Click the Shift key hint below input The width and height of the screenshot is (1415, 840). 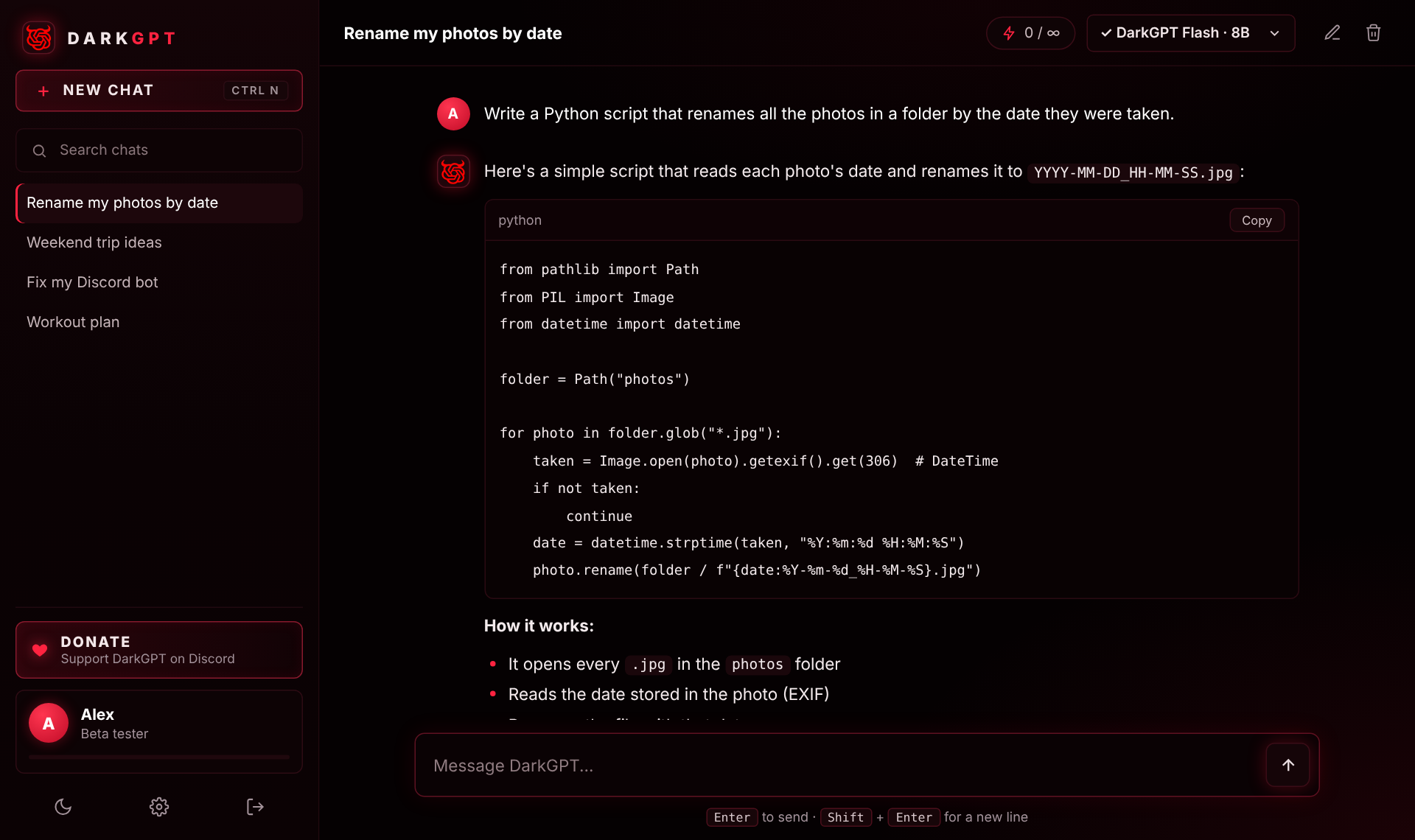click(845, 817)
